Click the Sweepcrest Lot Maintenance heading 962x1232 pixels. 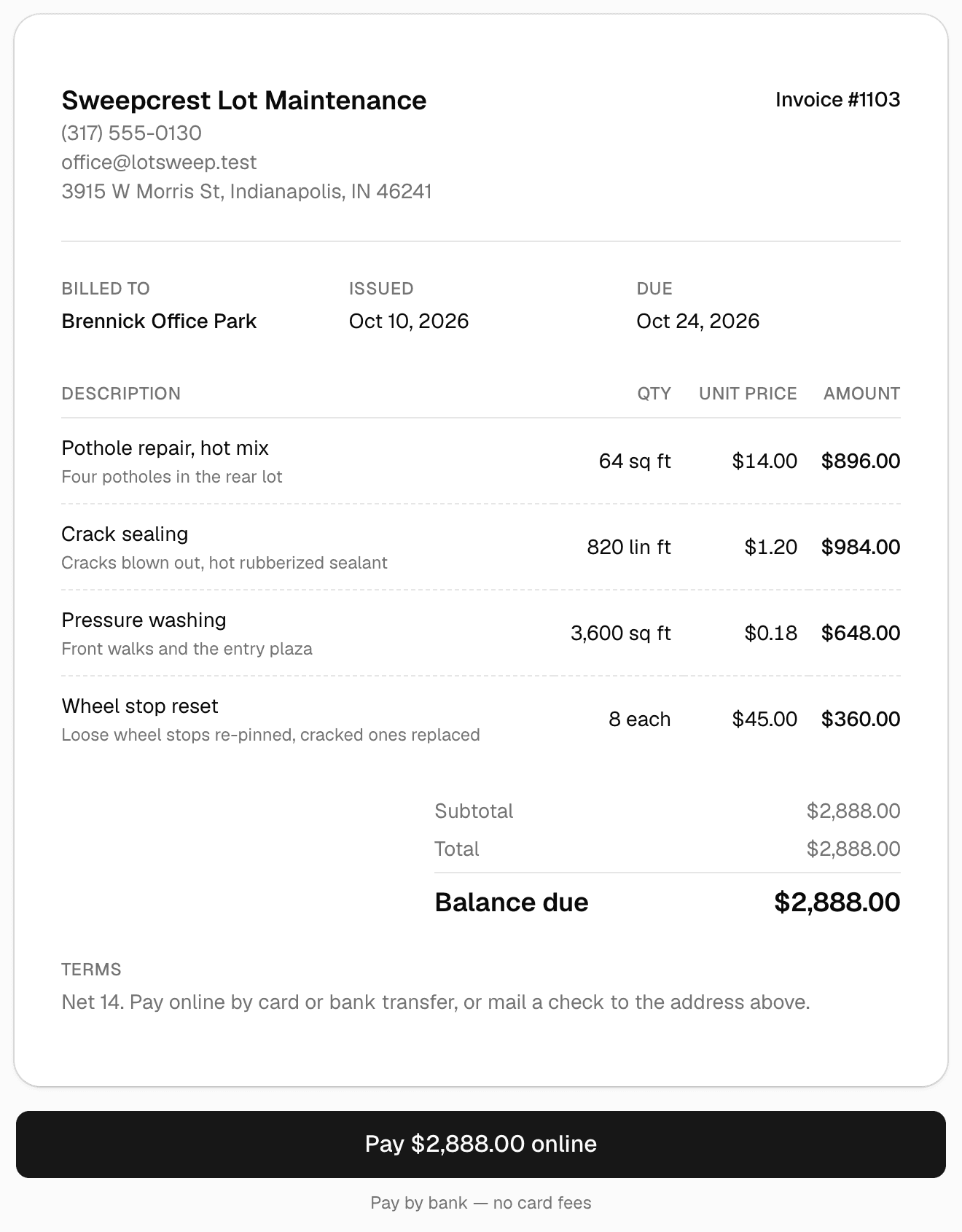[x=244, y=100]
